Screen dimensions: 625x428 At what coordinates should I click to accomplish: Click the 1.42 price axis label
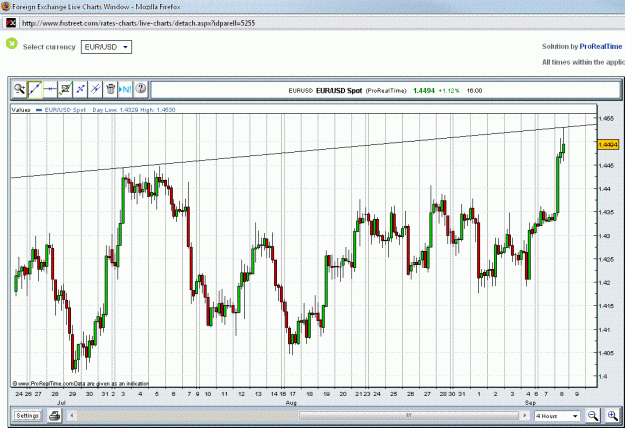[x=604, y=283]
